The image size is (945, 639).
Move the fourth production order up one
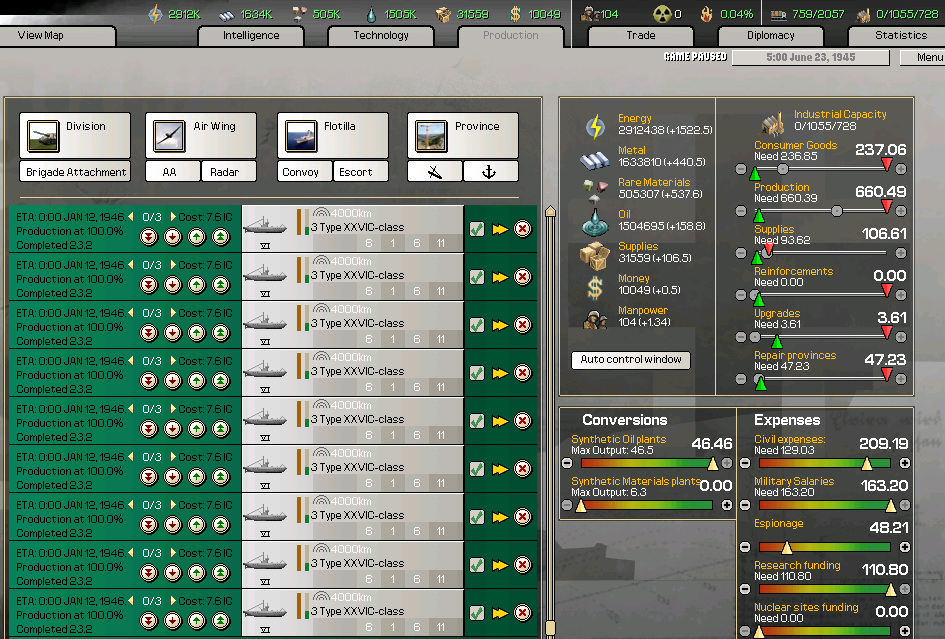[196, 381]
